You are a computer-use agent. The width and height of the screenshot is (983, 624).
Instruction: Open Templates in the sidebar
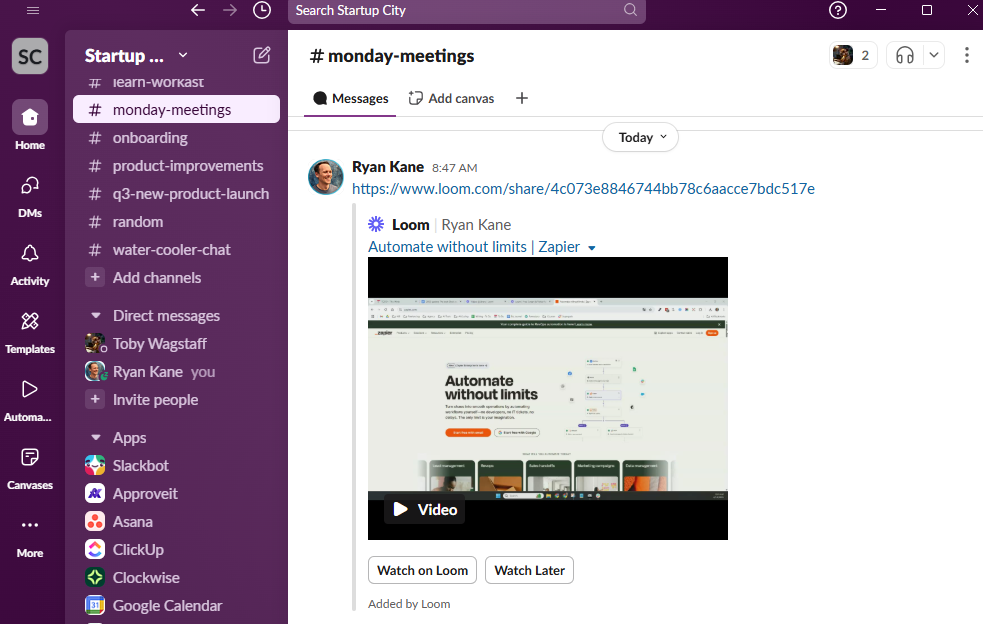click(30, 332)
